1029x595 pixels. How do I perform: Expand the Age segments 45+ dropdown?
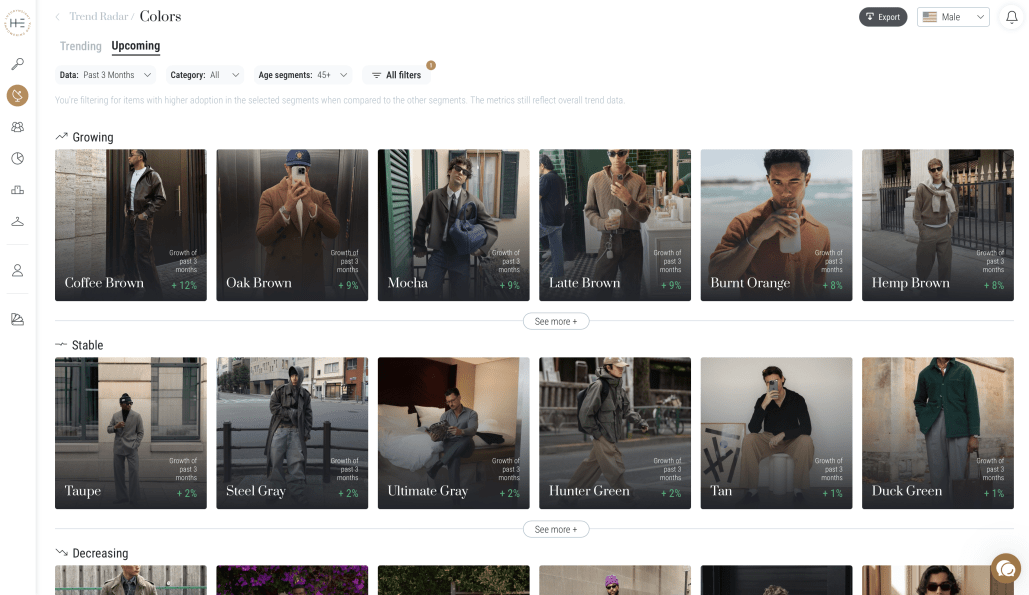tap(303, 75)
